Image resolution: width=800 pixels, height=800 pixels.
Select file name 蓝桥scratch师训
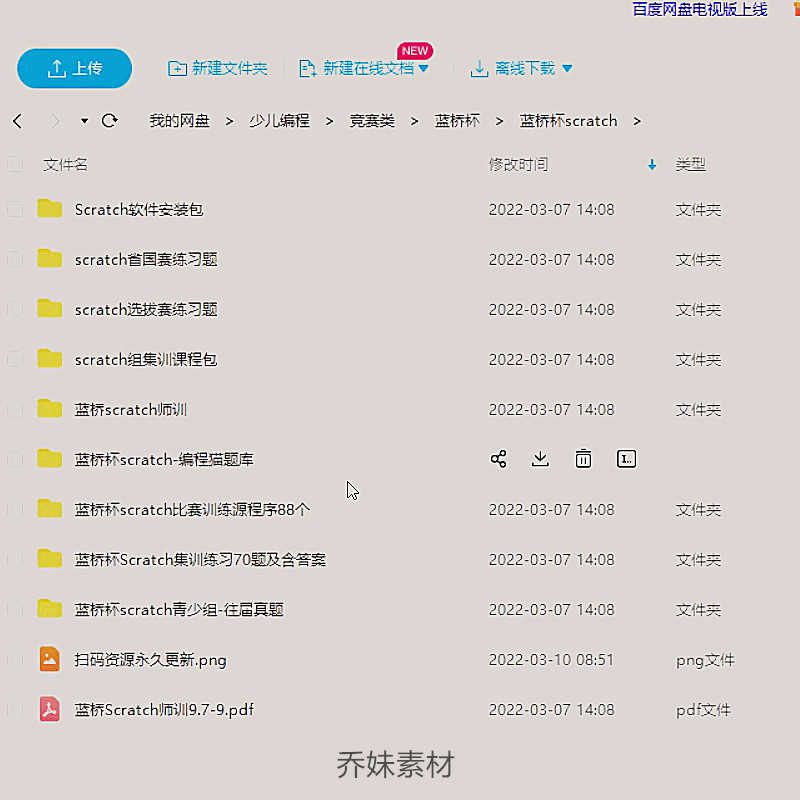coord(131,410)
